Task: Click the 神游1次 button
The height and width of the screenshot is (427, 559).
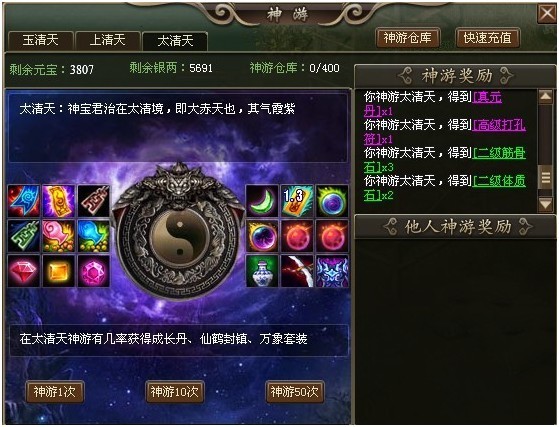Action: 55,392
